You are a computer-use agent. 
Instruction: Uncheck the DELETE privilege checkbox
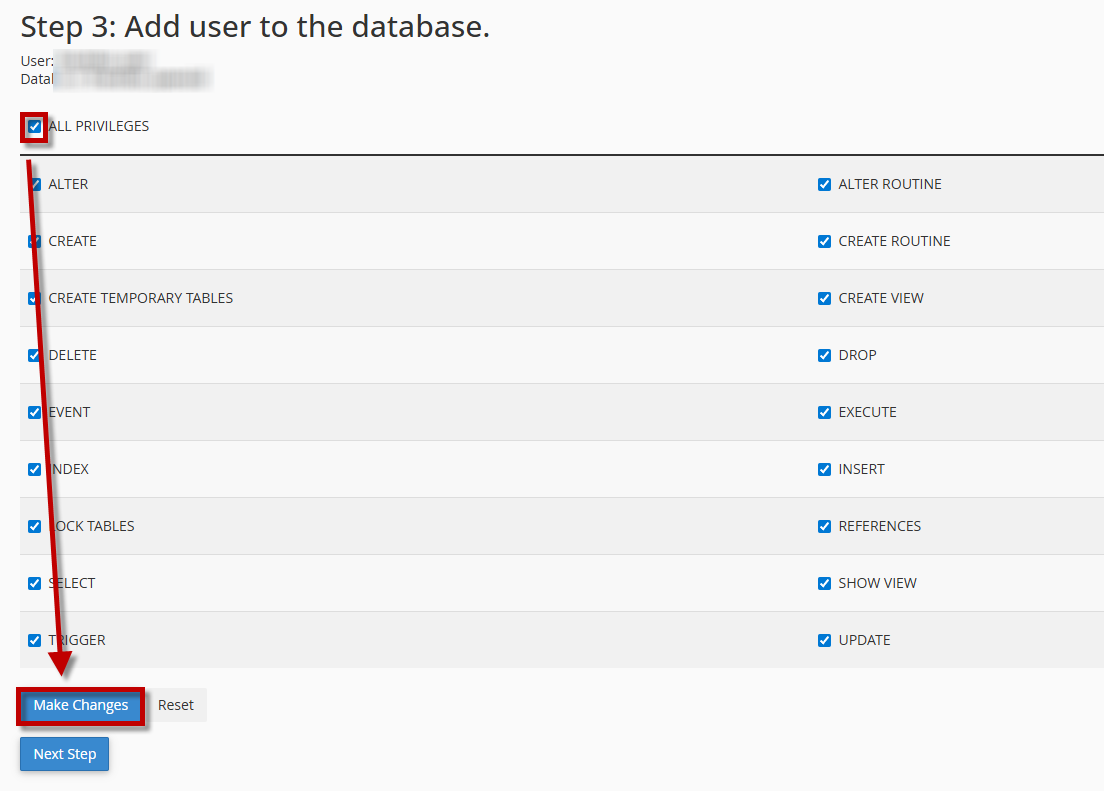pyautogui.click(x=35, y=355)
